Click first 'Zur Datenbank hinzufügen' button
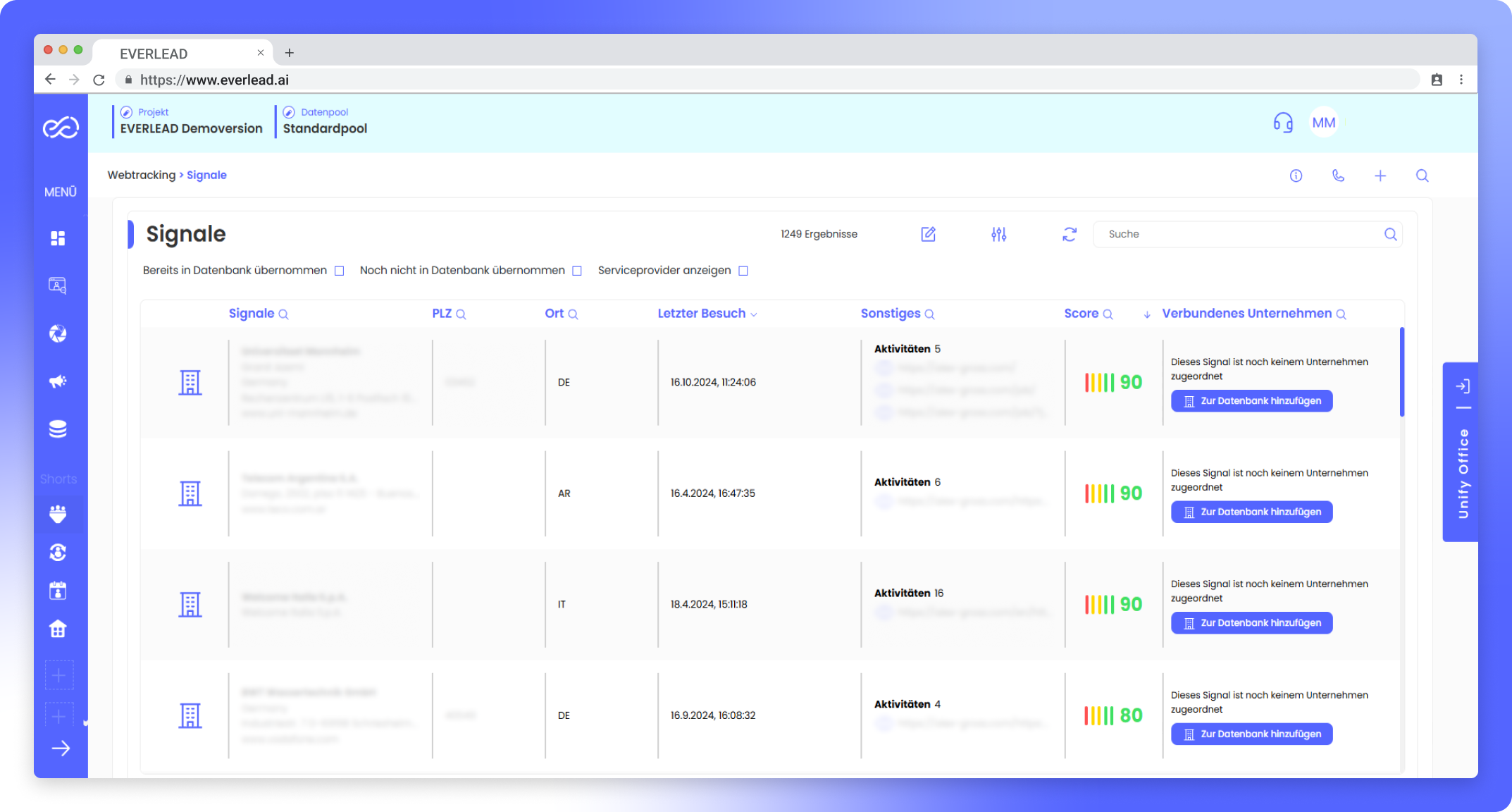1512x812 pixels. pyautogui.click(x=1251, y=401)
